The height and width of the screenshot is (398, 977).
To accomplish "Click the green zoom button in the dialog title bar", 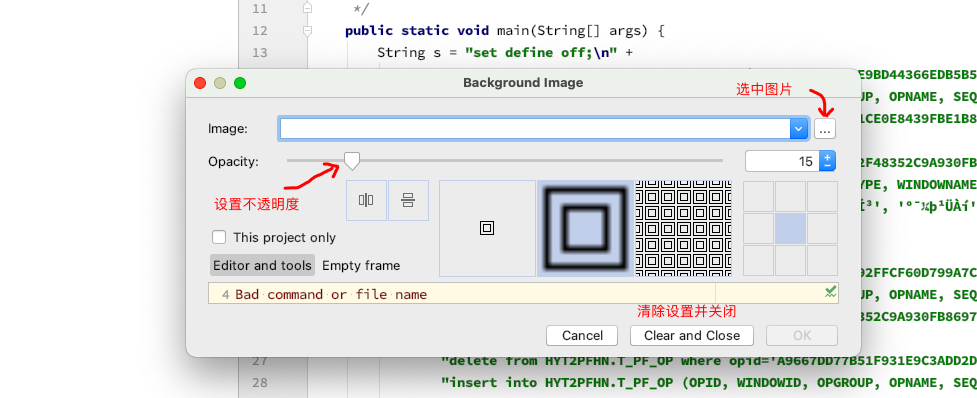I will [x=240, y=83].
